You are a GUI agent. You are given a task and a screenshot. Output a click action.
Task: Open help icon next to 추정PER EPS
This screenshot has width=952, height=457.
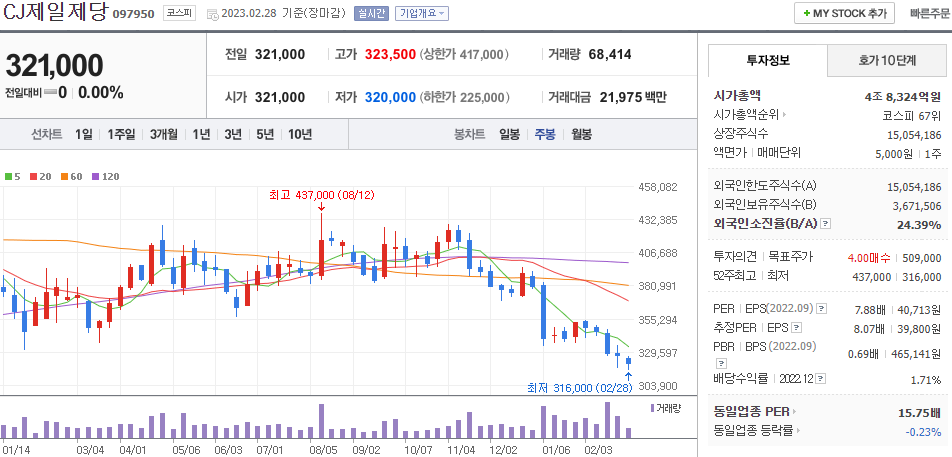[797, 328]
